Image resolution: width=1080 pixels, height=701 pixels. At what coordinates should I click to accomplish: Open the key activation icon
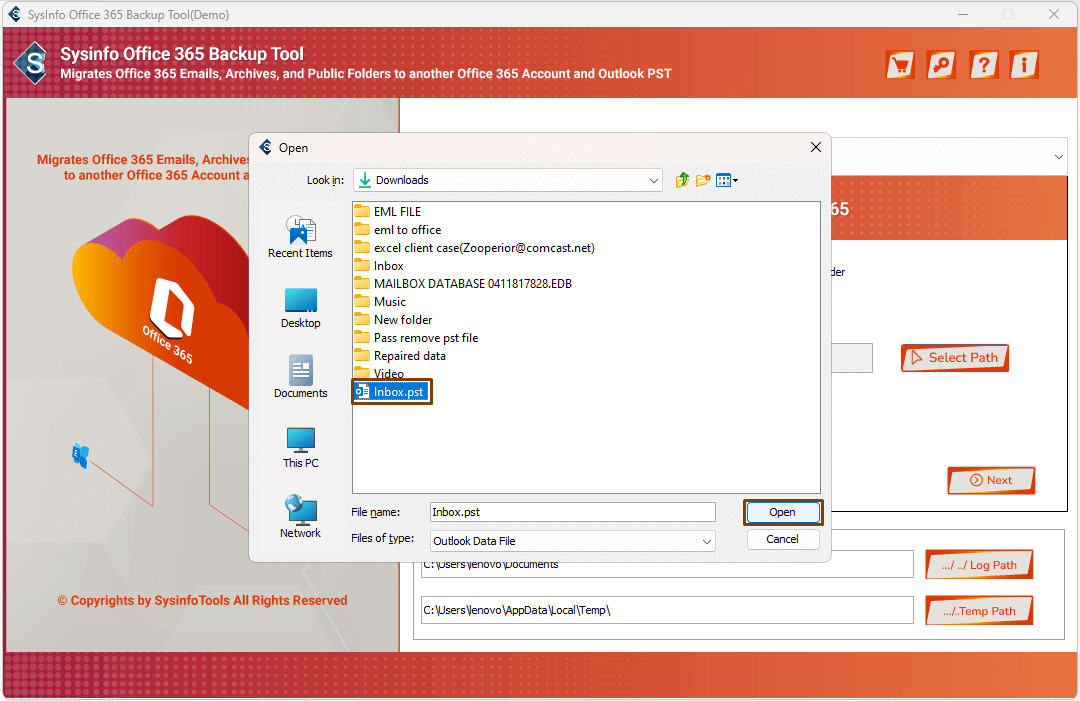point(941,65)
